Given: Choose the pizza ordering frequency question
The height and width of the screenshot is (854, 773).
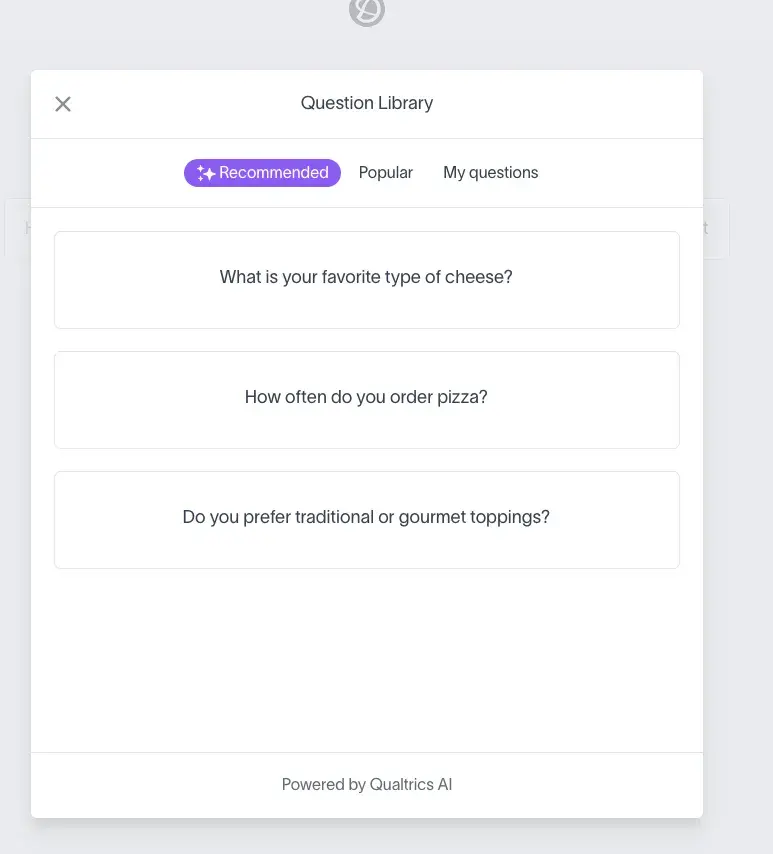Looking at the screenshot, I should tap(367, 398).
